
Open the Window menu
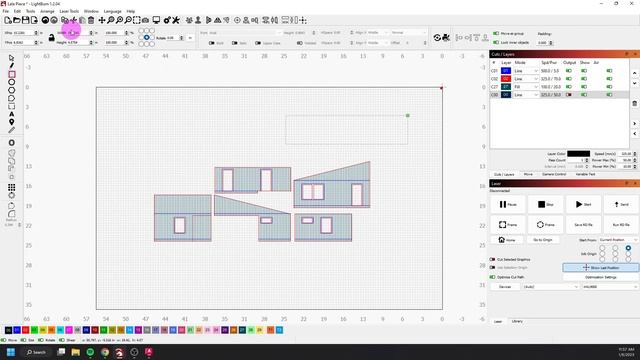(91, 11)
